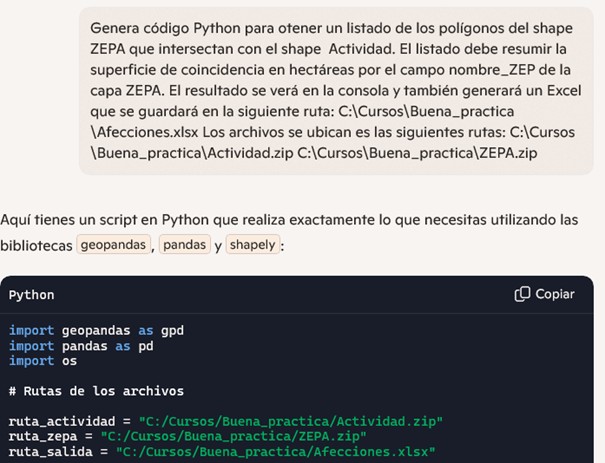
Task: Click the Copiar label
Action: point(555,294)
